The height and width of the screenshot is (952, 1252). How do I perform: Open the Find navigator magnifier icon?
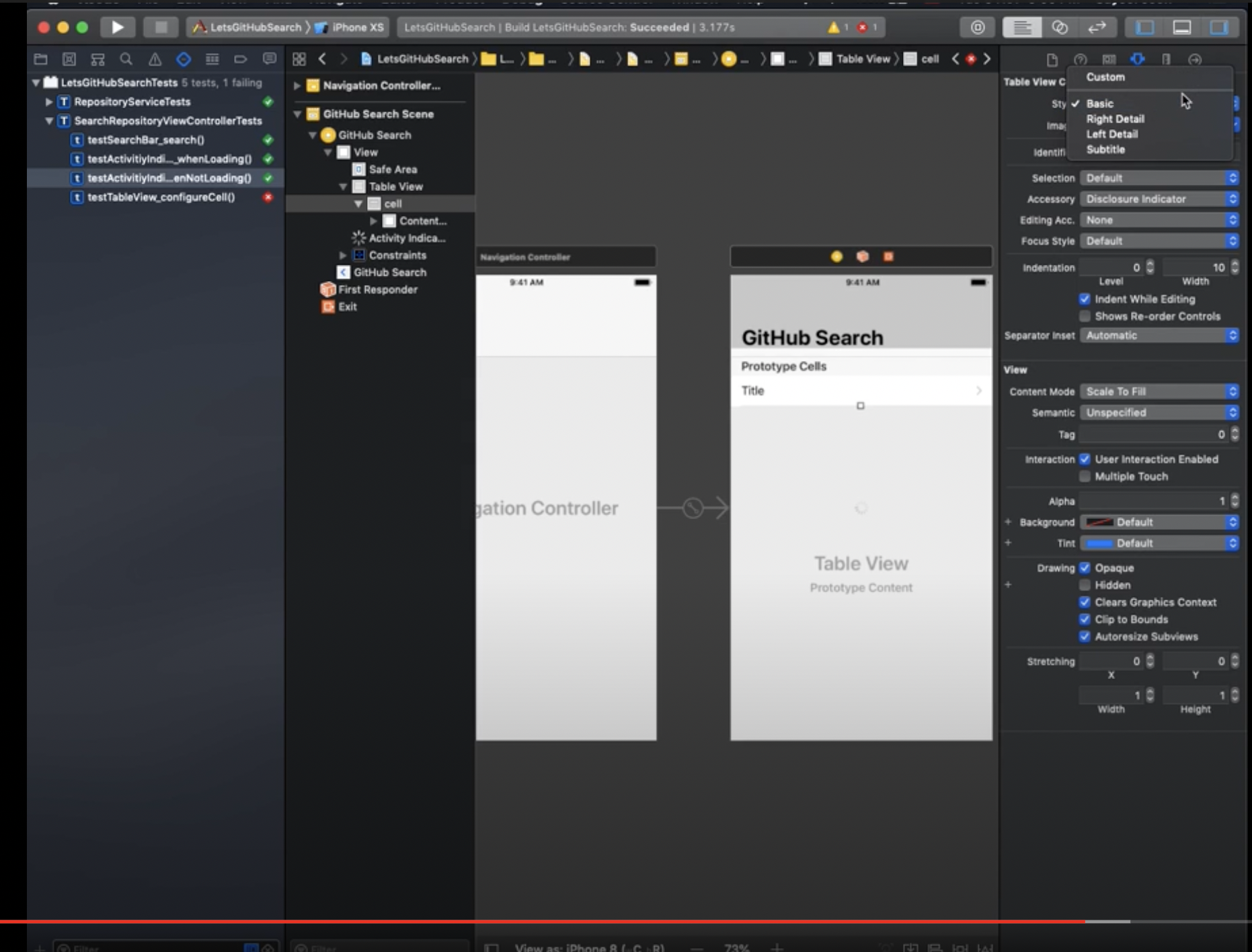pos(126,59)
